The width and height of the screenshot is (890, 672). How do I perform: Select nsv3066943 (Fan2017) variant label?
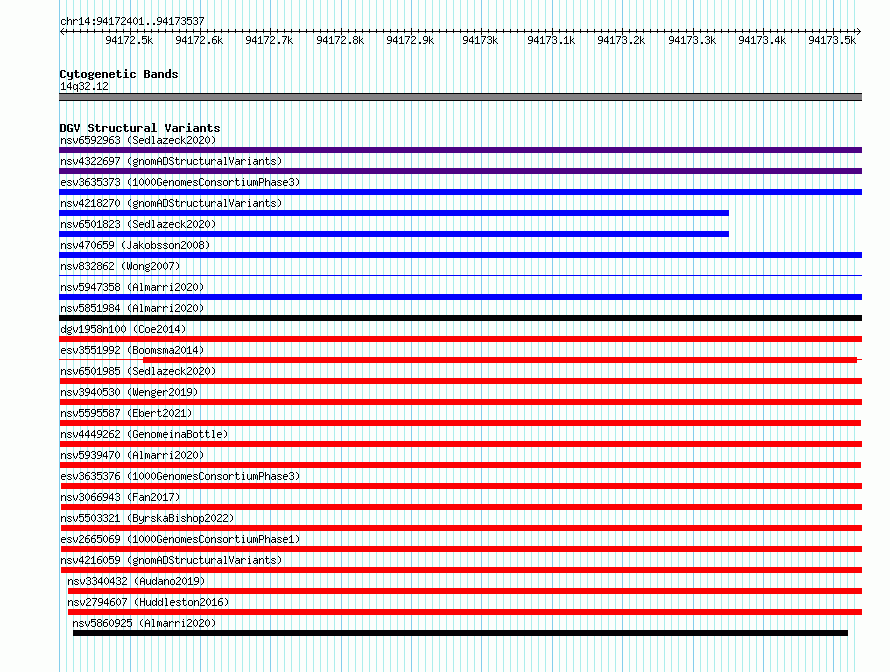coord(120,497)
